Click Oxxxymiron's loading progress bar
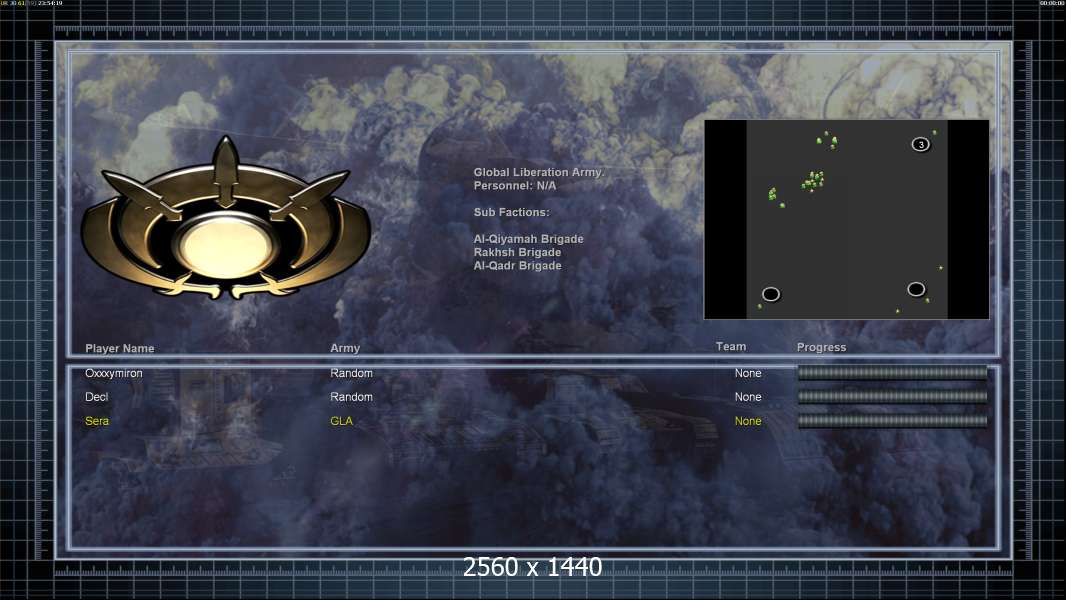The image size is (1066, 600). 892,372
